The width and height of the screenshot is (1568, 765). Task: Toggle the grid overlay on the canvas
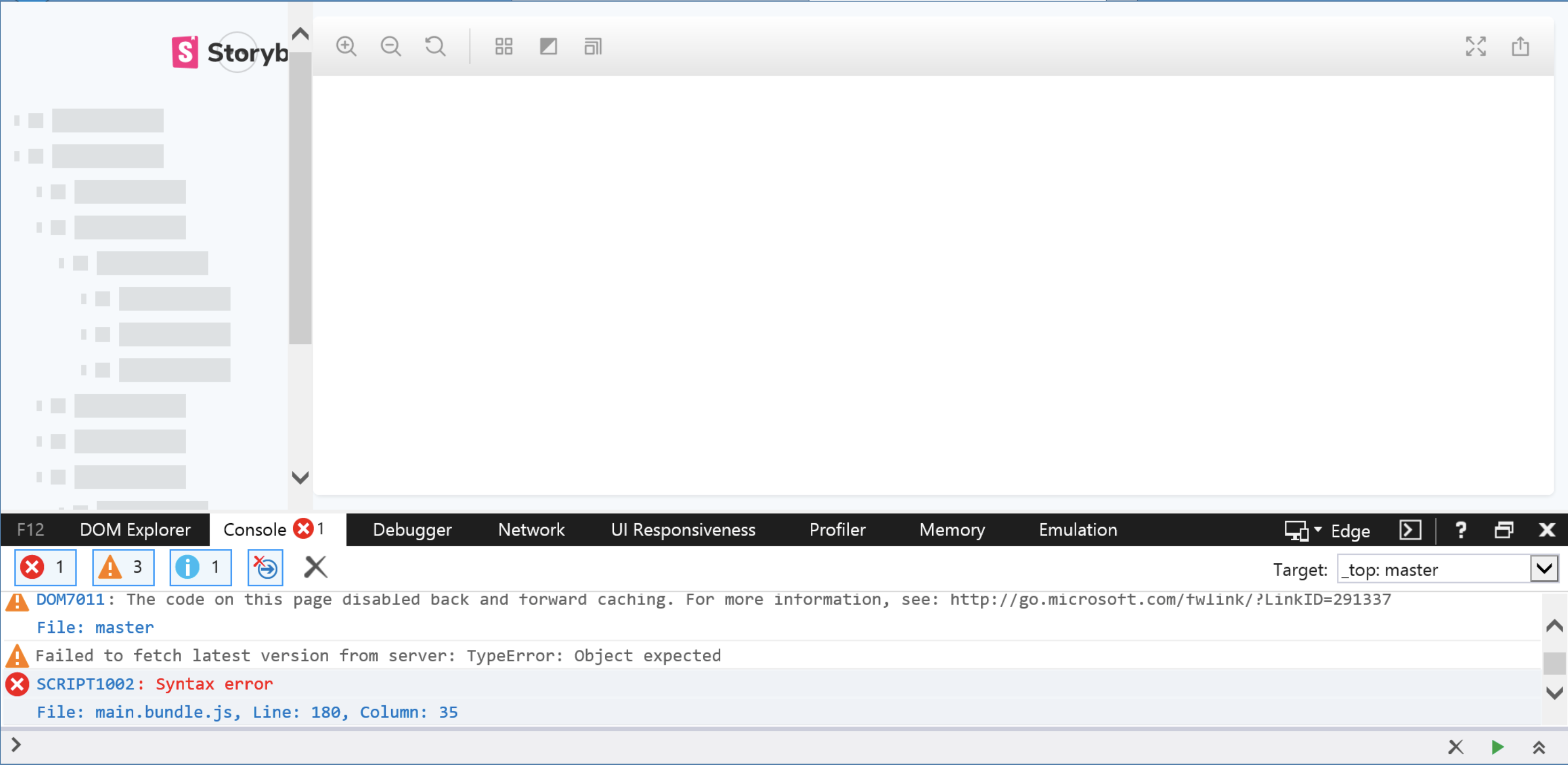tap(504, 46)
